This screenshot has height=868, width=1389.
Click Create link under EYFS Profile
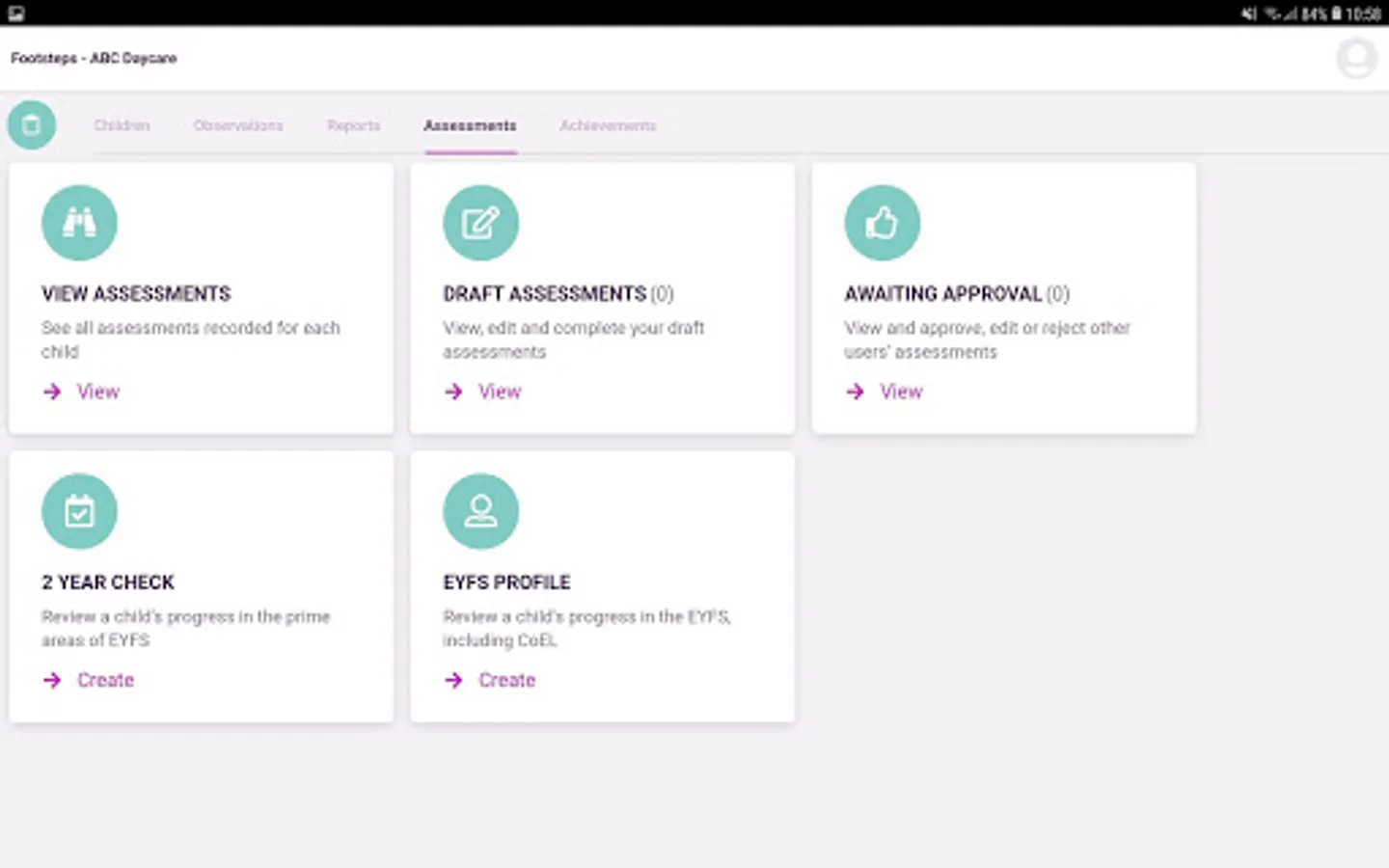point(506,680)
